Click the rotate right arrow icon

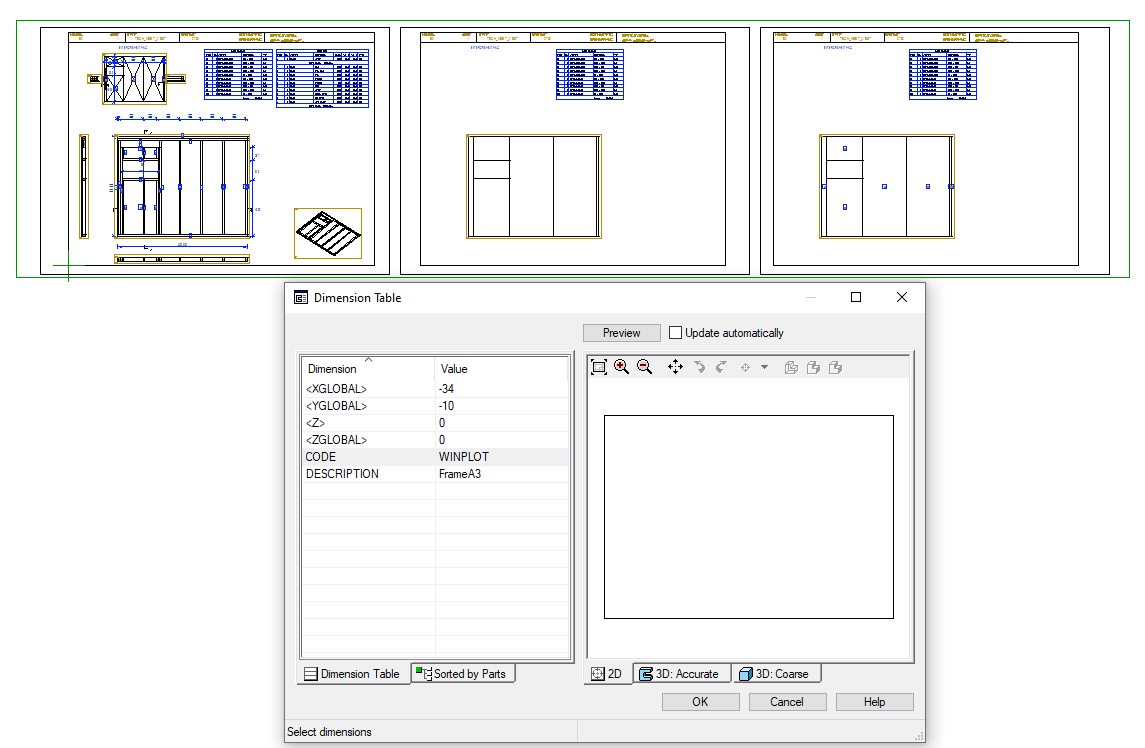coord(720,367)
